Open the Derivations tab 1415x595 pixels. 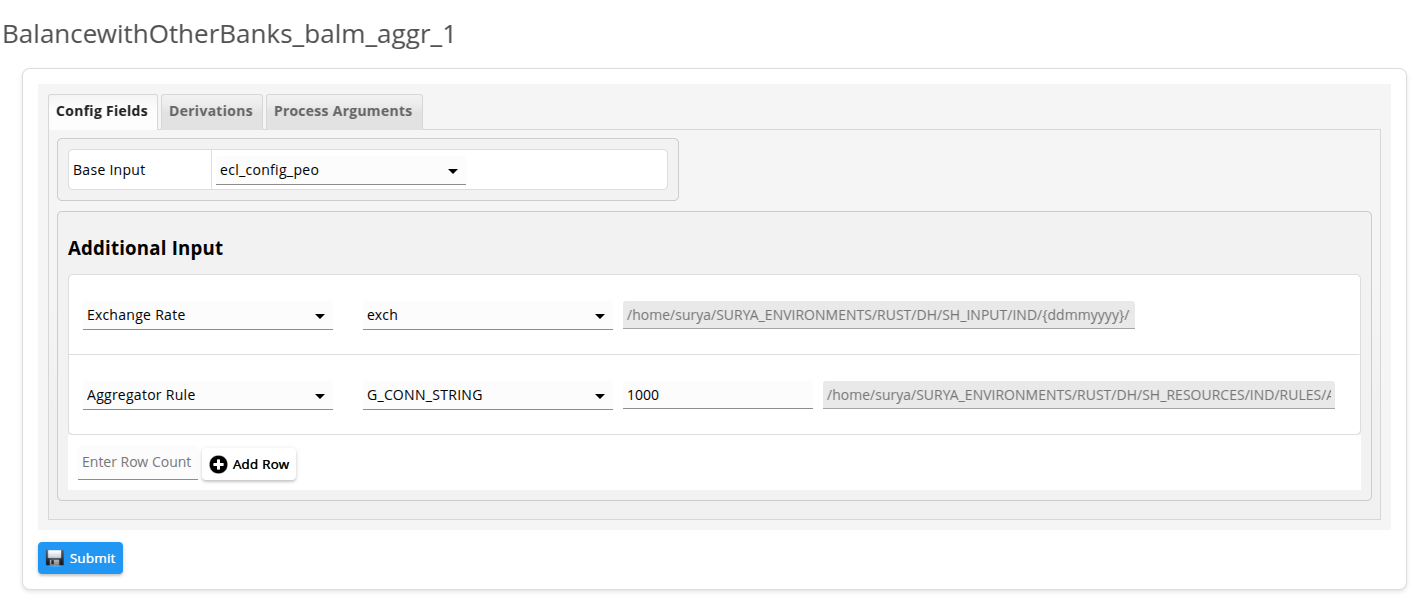click(211, 111)
